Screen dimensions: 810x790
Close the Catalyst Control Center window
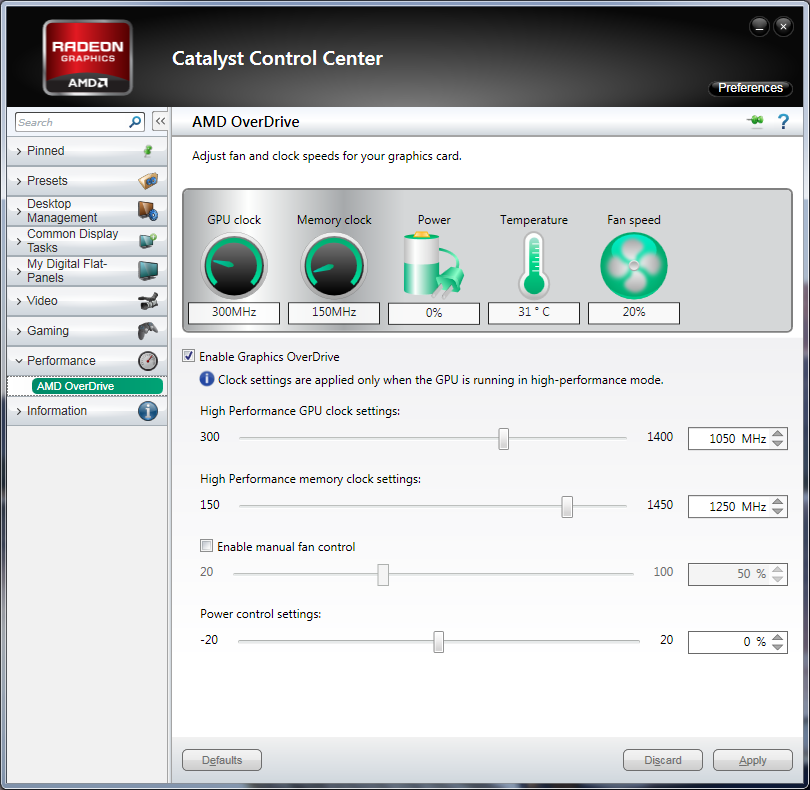[783, 26]
